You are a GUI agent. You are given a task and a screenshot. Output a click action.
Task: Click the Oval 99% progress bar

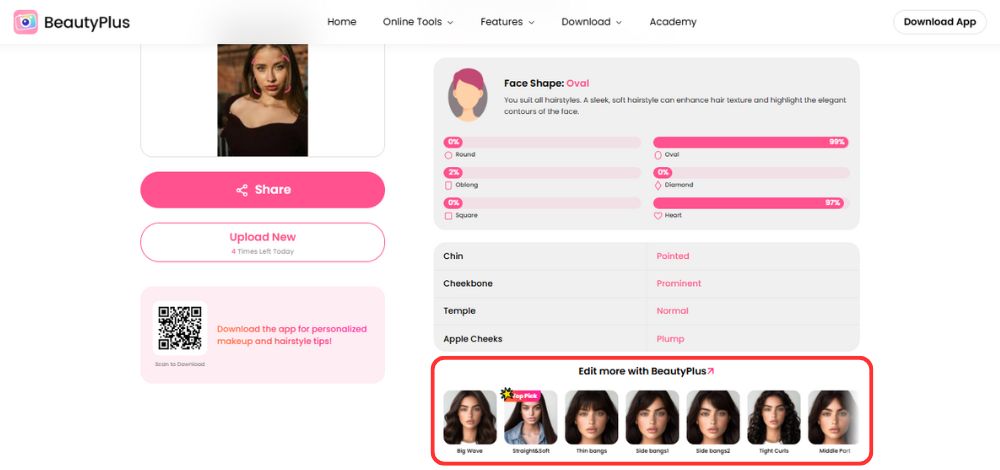point(751,142)
